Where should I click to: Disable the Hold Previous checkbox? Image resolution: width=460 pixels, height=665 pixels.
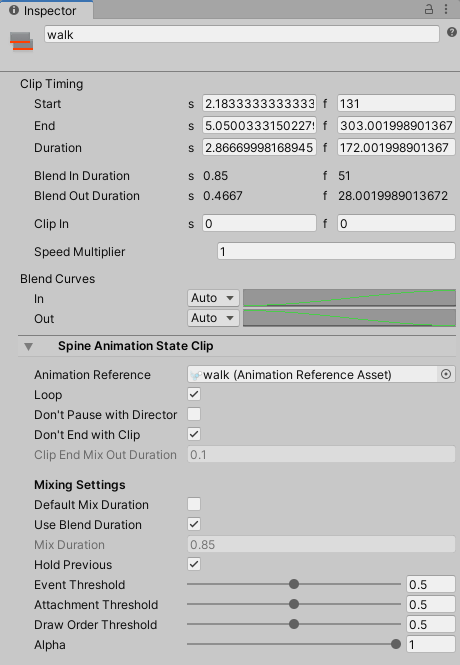(194, 564)
